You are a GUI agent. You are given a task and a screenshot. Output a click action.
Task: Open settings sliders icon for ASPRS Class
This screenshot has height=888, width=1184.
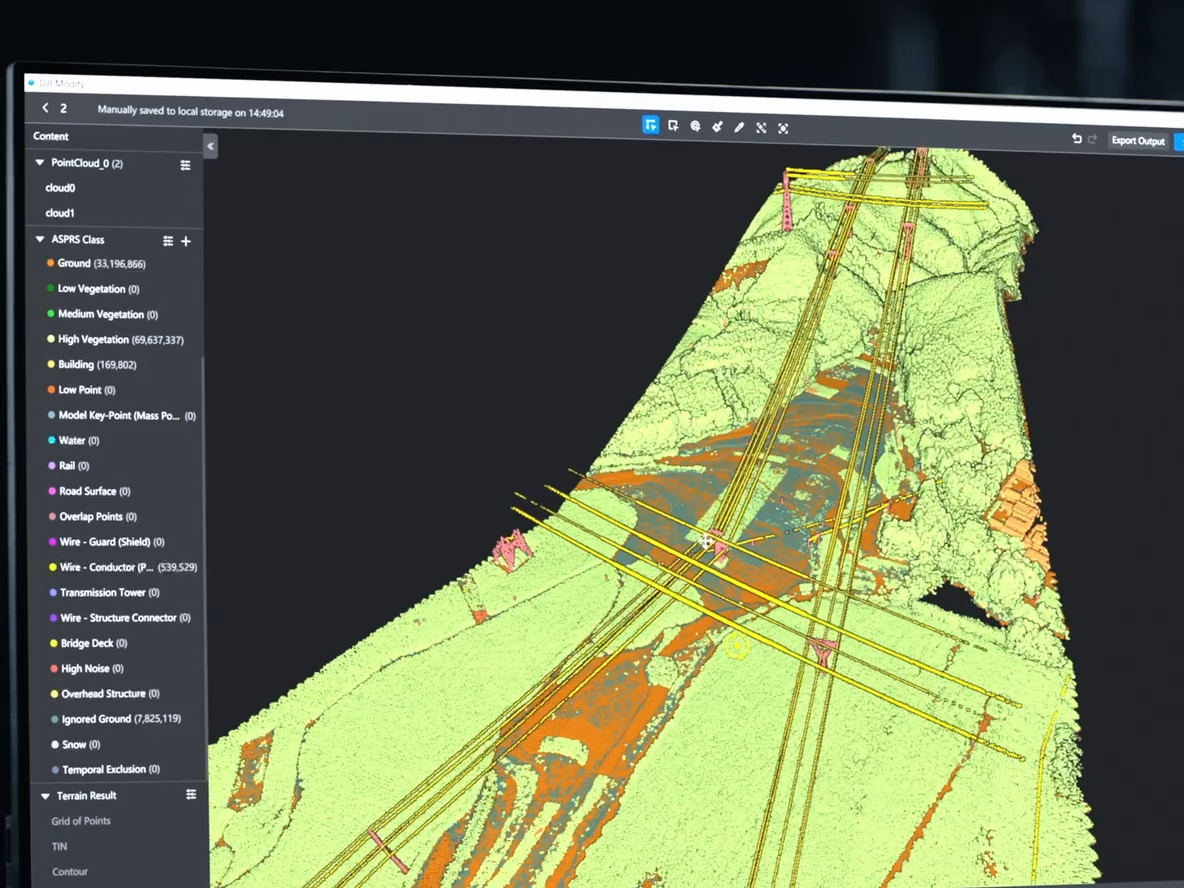(x=168, y=241)
